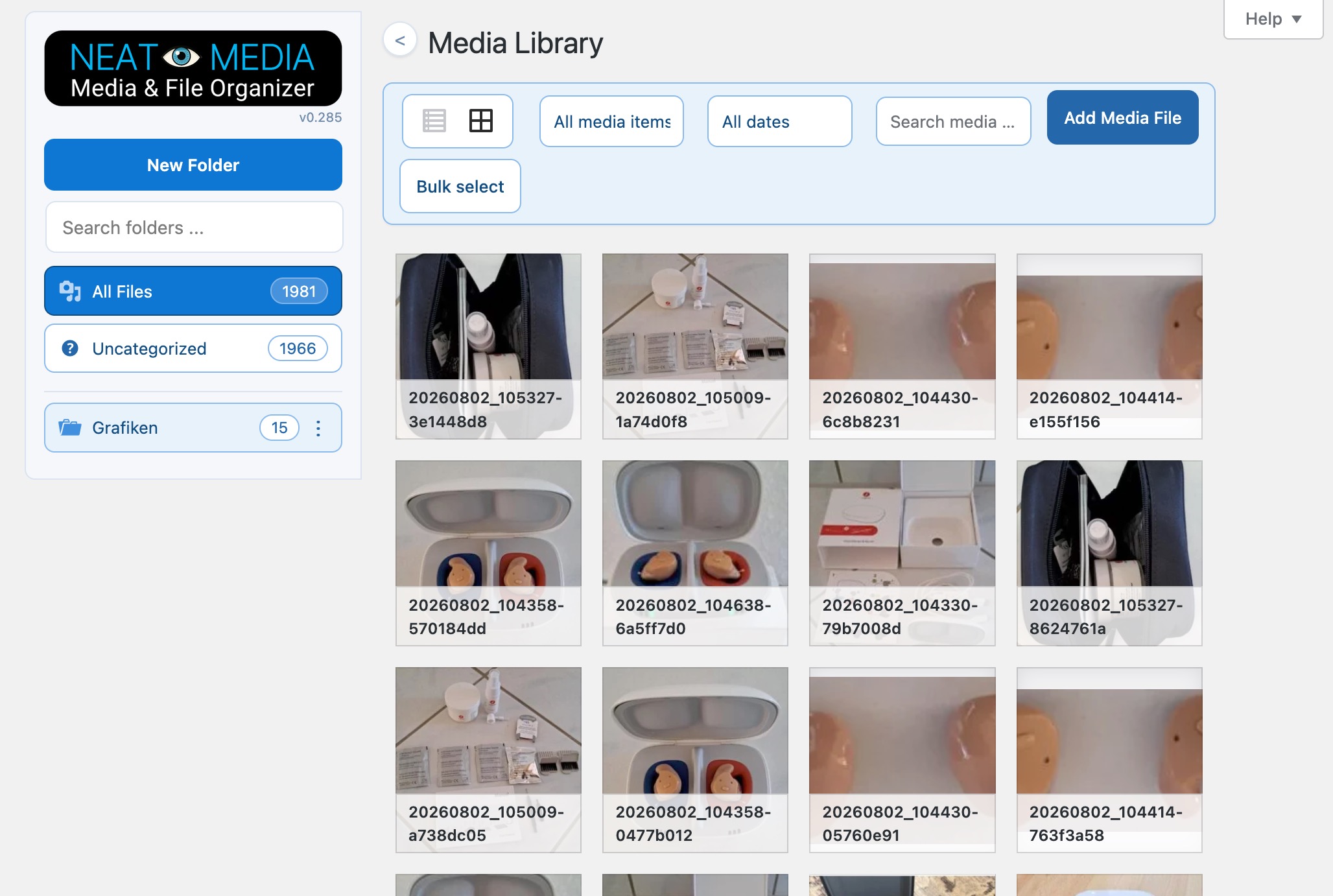Switch to list view icon

click(x=434, y=121)
